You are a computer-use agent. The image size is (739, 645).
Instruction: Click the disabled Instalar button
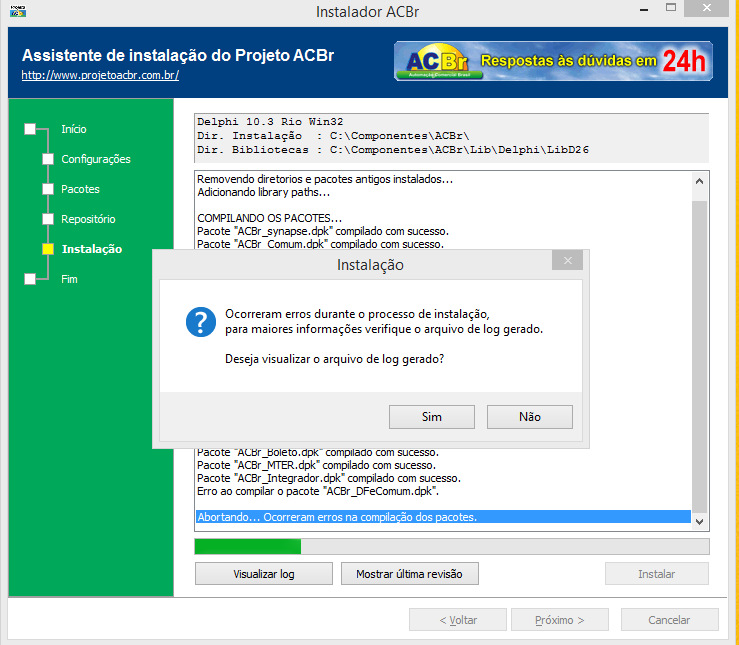coord(656,573)
